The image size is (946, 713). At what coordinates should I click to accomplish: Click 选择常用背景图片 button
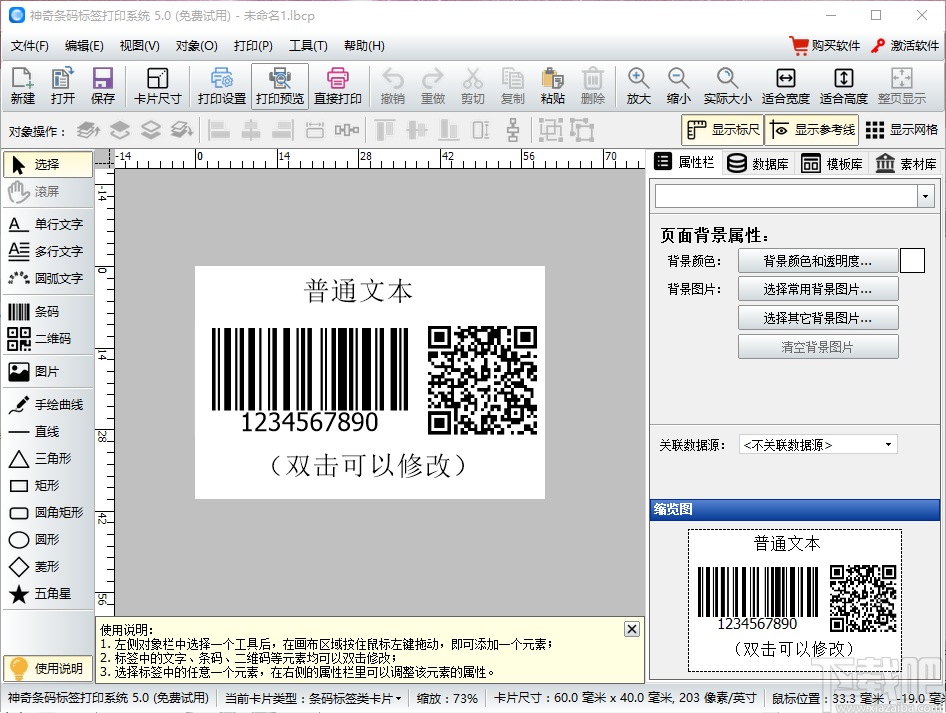click(x=817, y=289)
